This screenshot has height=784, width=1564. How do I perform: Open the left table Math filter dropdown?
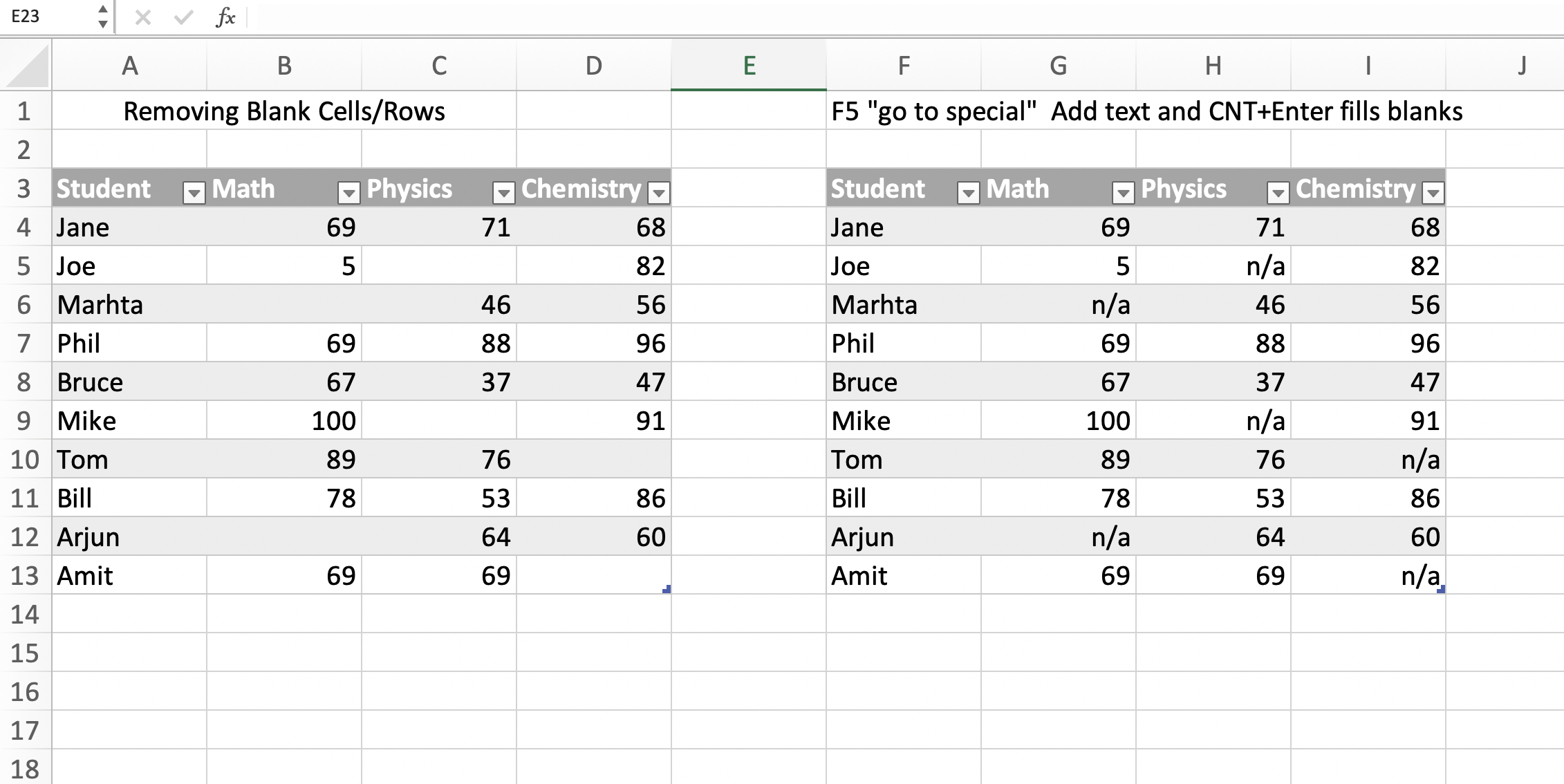point(349,192)
